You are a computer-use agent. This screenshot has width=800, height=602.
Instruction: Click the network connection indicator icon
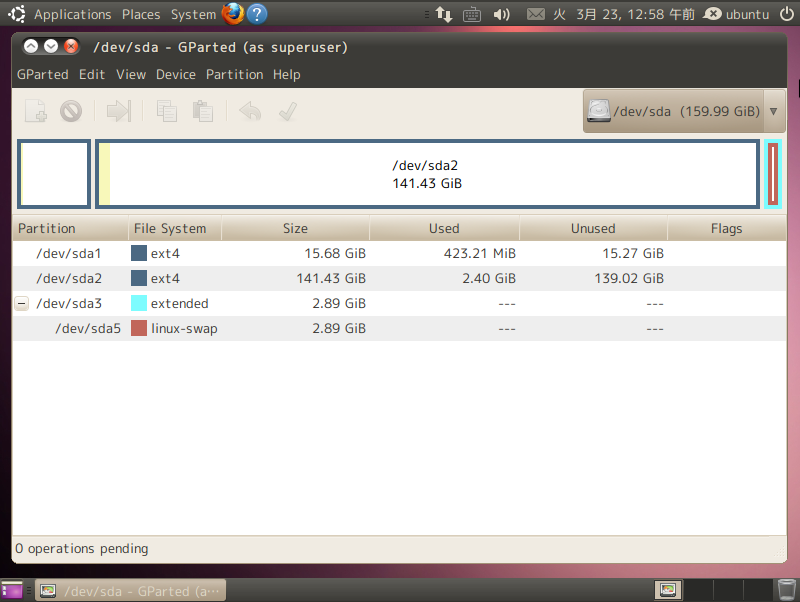(x=443, y=14)
